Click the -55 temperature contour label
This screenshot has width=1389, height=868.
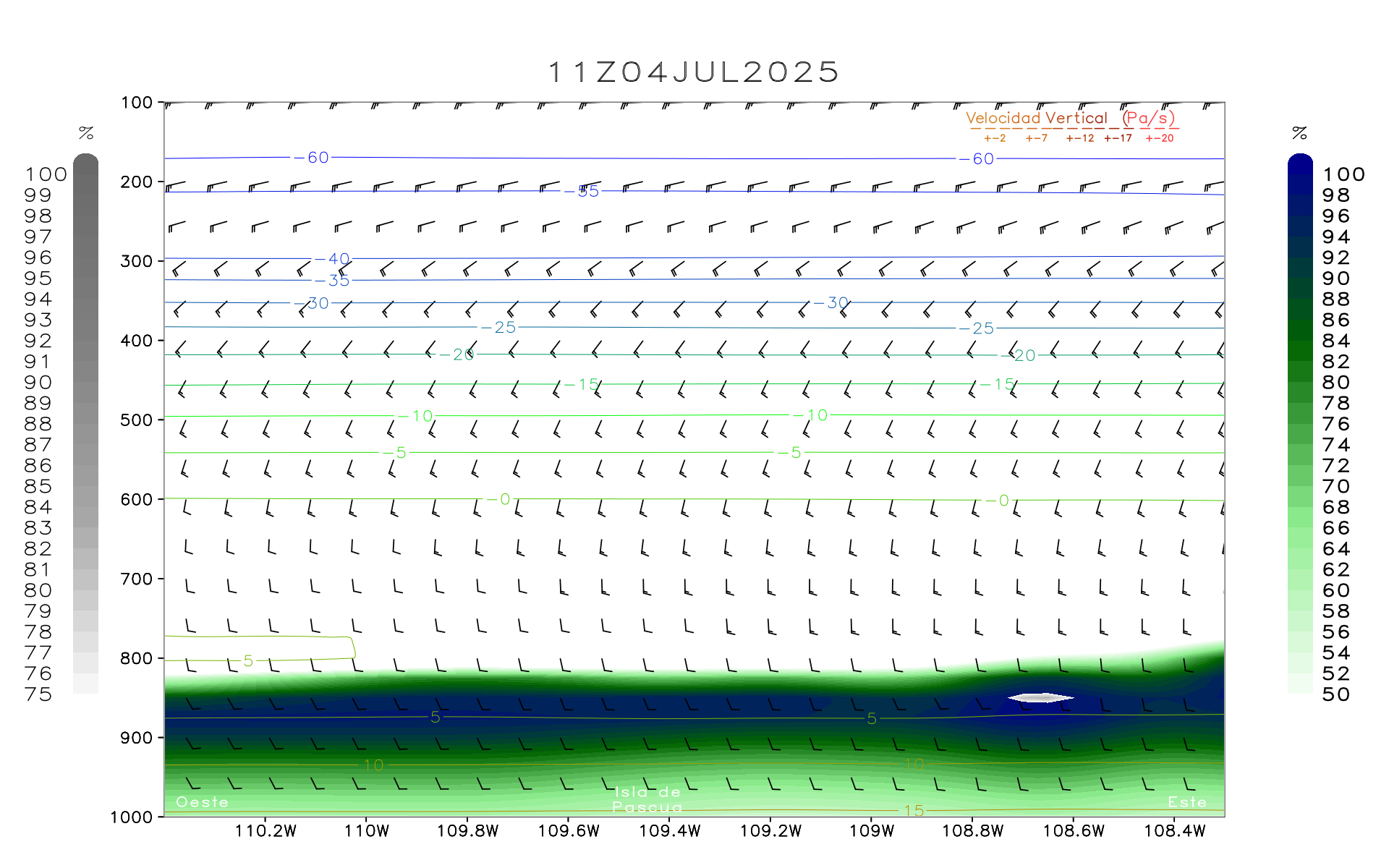[582, 192]
